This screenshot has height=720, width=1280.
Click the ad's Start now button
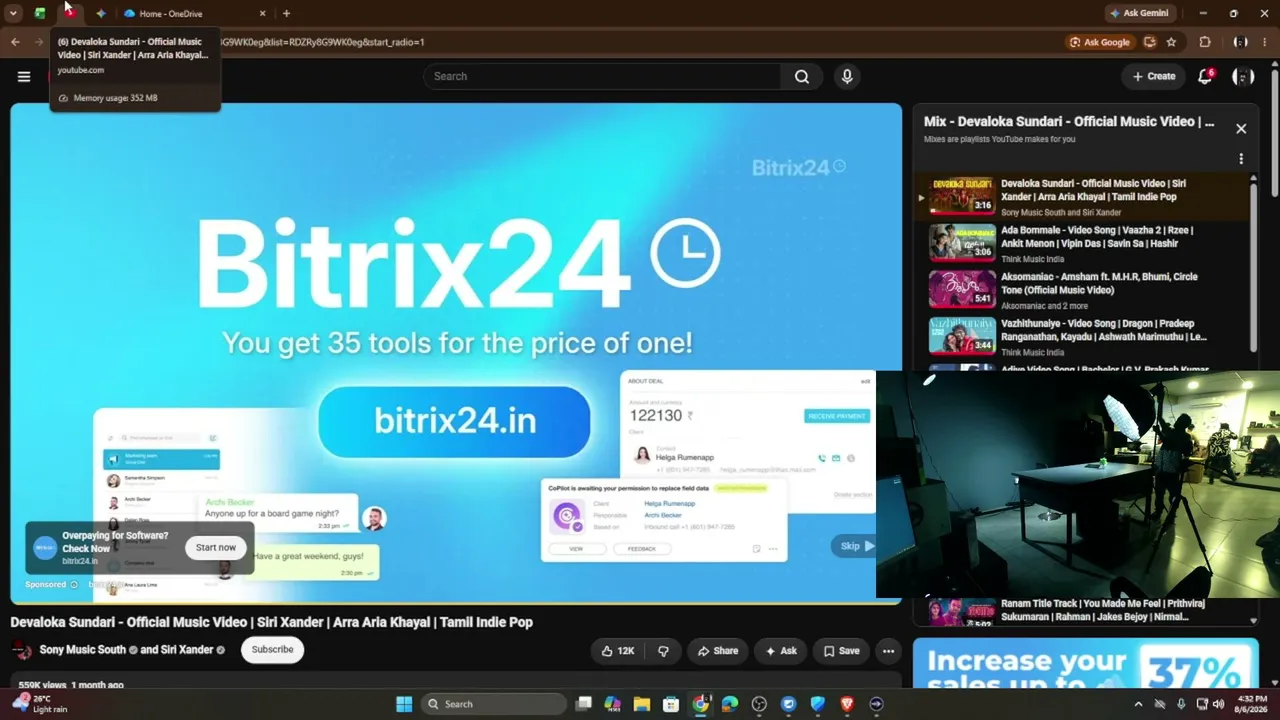click(x=216, y=548)
